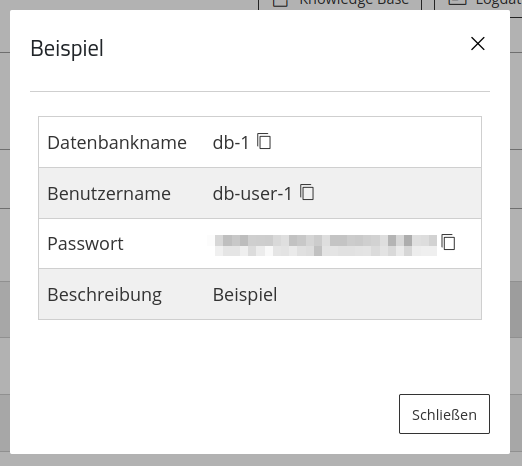
Task: Click the Knowledge Base icon in header
Action: click(x=280, y=3)
